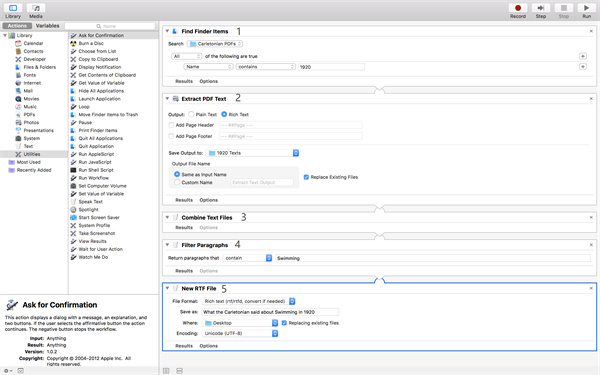The image size is (600, 375).
Task: Select System category in Library
Action: pyautogui.click(x=31, y=139)
